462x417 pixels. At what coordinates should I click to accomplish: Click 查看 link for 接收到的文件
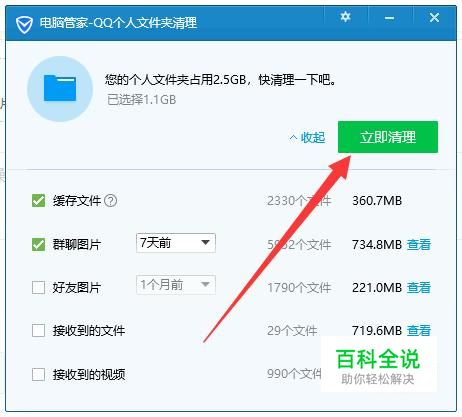(419, 331)
